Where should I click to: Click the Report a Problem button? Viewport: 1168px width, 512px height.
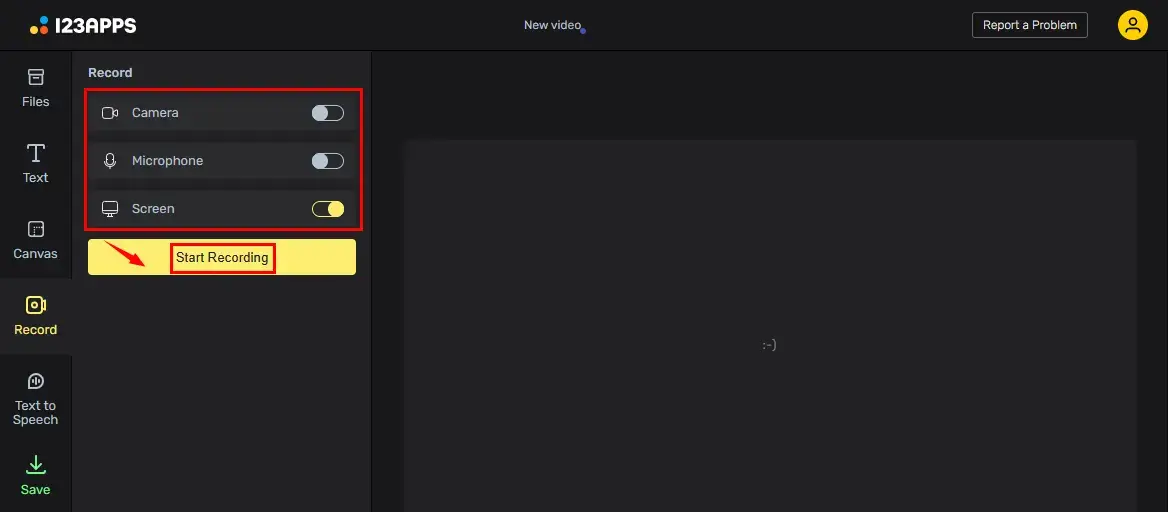pos(1029,25)
